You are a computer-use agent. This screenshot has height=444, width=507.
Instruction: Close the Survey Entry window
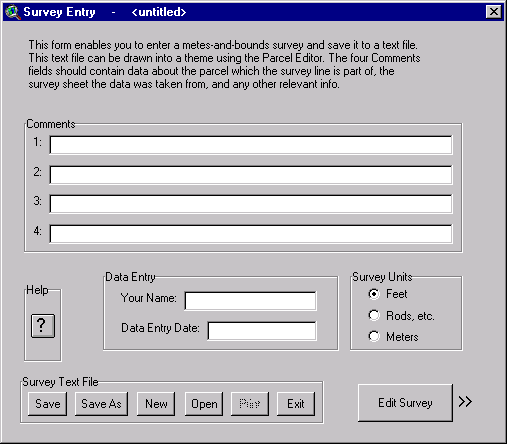point(494,12)
